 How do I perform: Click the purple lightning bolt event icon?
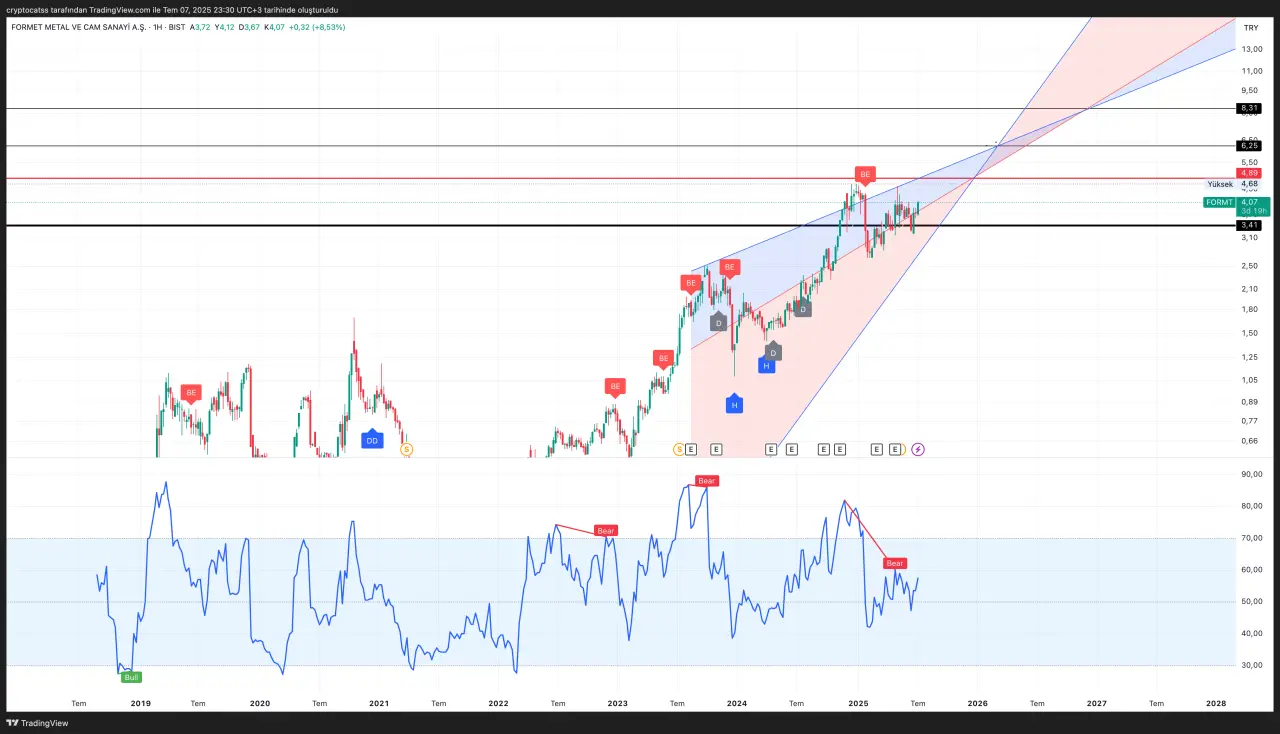pyautogui.click(x=918, y=450)
